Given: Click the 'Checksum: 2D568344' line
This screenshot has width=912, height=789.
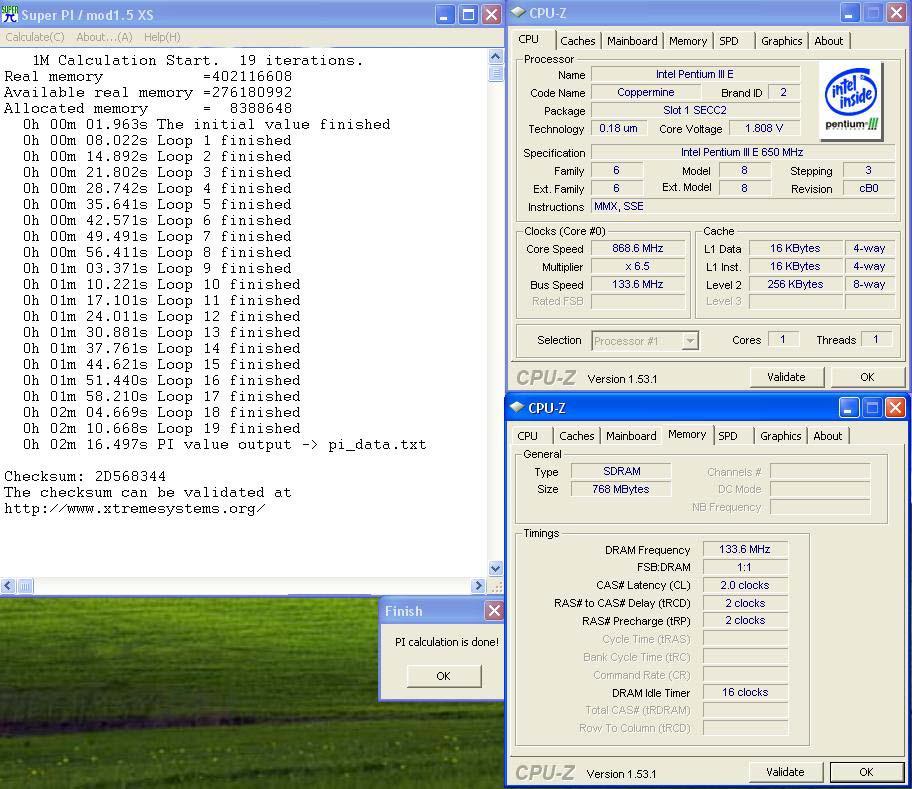Looking at the screenshot, I should pos(85,477).
